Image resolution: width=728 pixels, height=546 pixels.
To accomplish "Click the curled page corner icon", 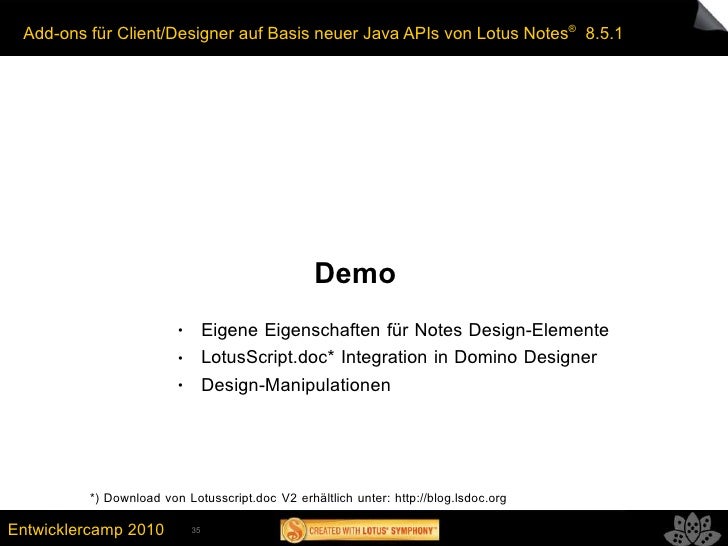I will (709, 17).
